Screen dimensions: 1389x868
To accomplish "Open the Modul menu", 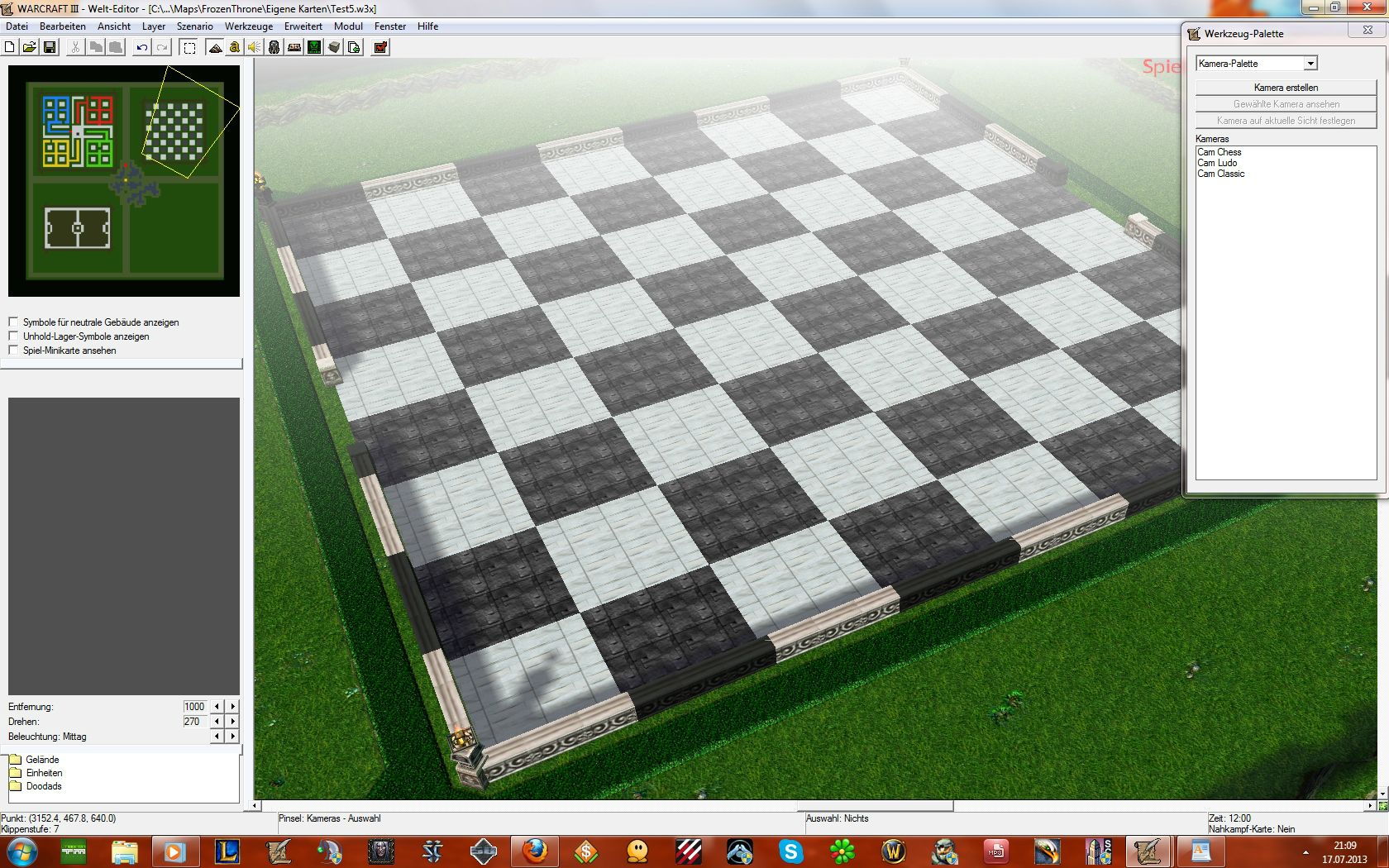I will (x=348, y=26).
